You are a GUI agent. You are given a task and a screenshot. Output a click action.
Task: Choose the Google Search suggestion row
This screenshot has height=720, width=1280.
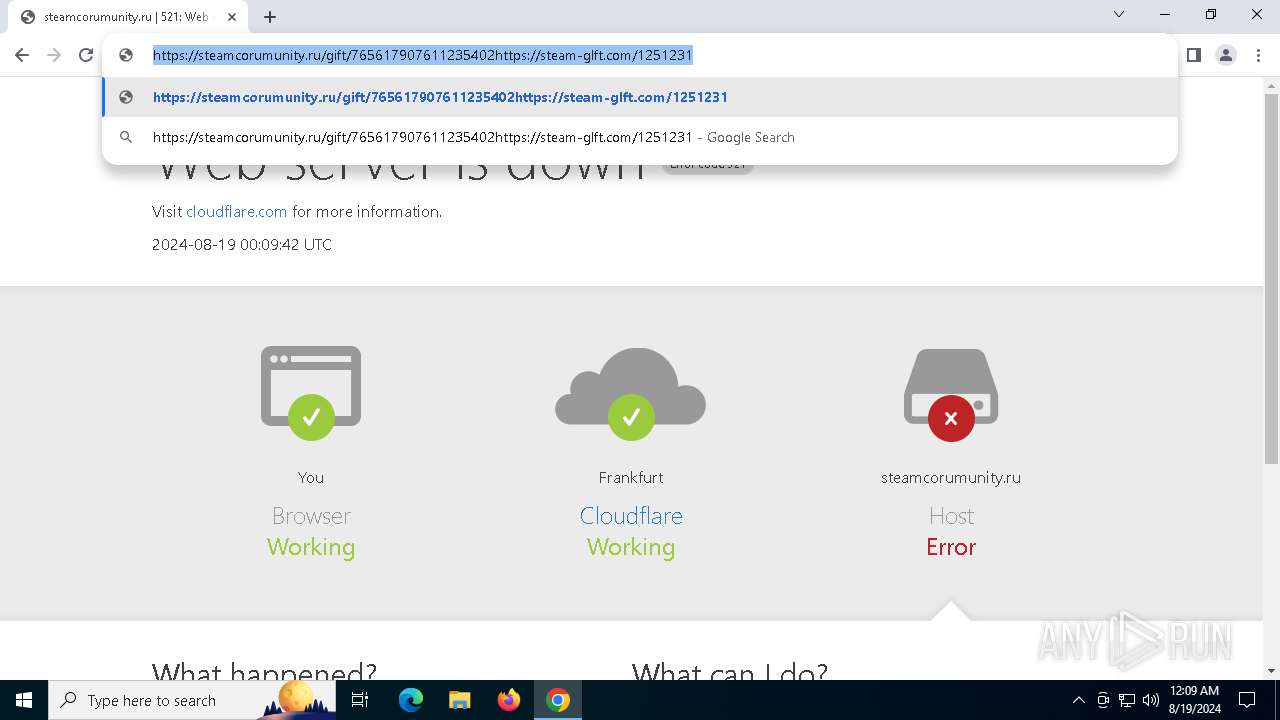click(x=640, y=137)
